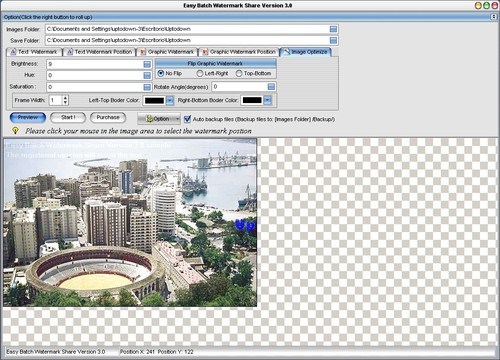Maximize the window with green button
The height and width of the screenshot is (360, 500).
[486, 5]
